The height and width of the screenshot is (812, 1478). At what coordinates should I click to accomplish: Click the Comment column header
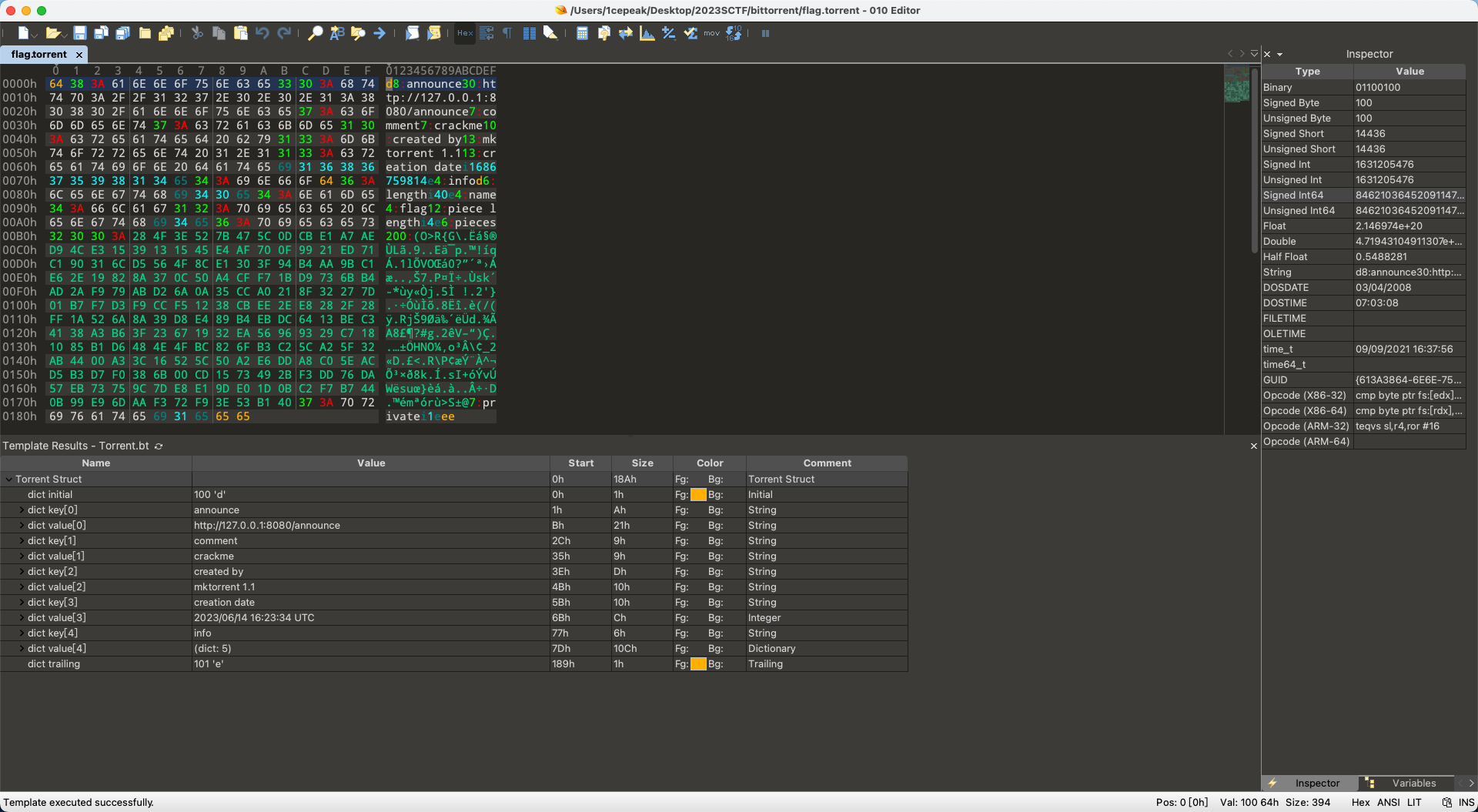pyautogui.click(x=827, y=463)
